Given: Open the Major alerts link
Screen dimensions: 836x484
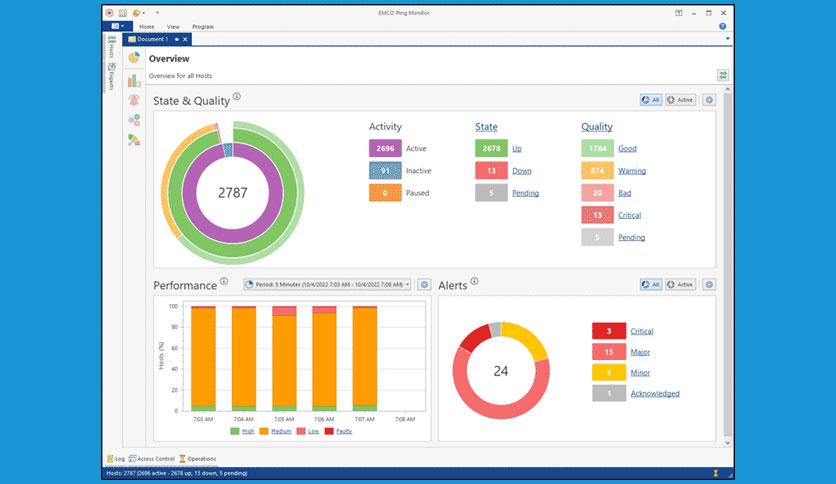Looking at the screenshot, I should coord(640,352).
